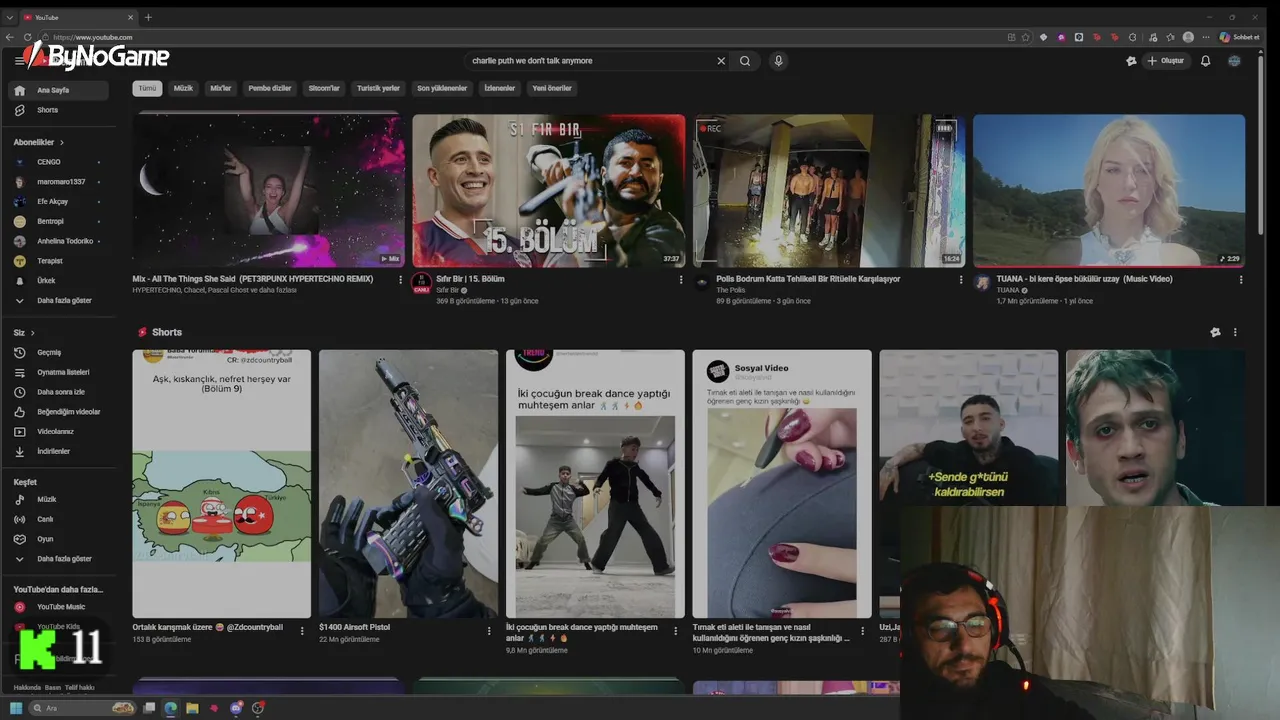Expand the Siz section chevron
This screenshot has width=1280, height=720.
32,333
